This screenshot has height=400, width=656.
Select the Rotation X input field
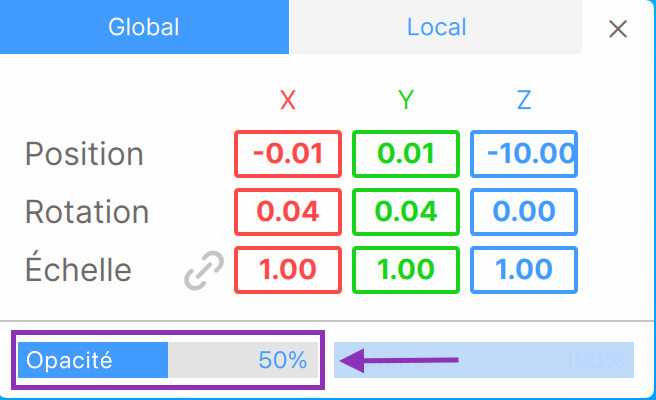(x=288, y=212)
